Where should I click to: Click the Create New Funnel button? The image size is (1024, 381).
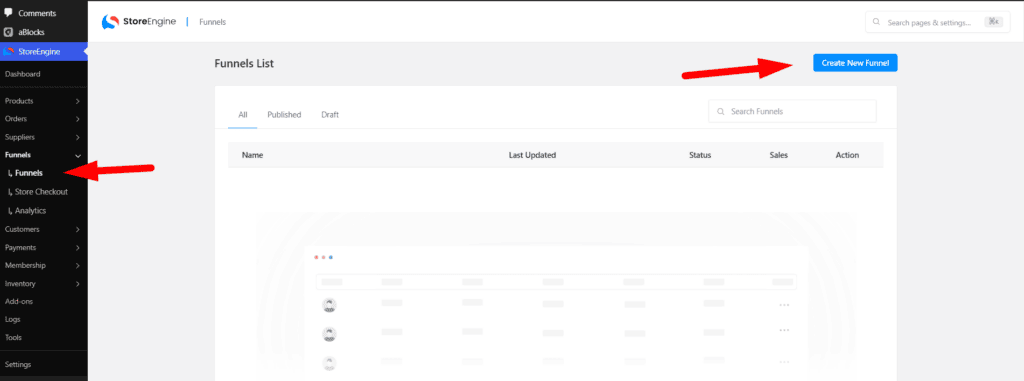(x=855, y=63)
